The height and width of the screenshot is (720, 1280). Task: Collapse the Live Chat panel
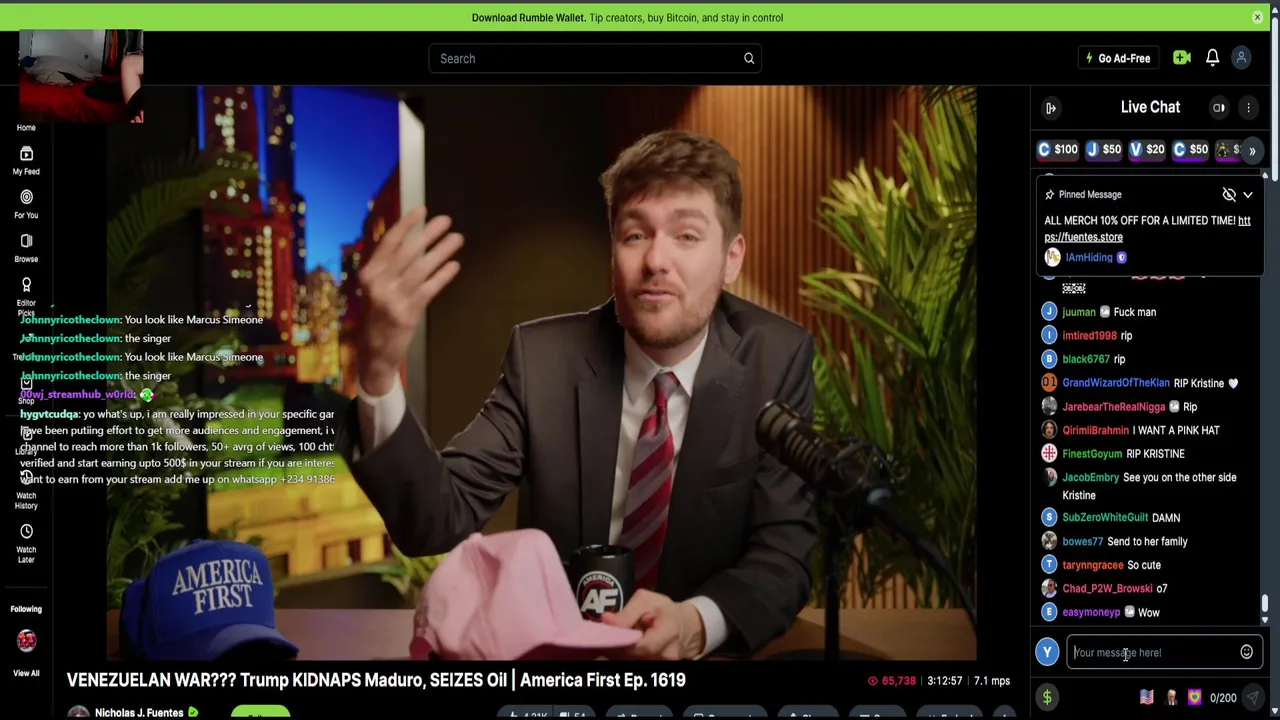(1051, 108)
